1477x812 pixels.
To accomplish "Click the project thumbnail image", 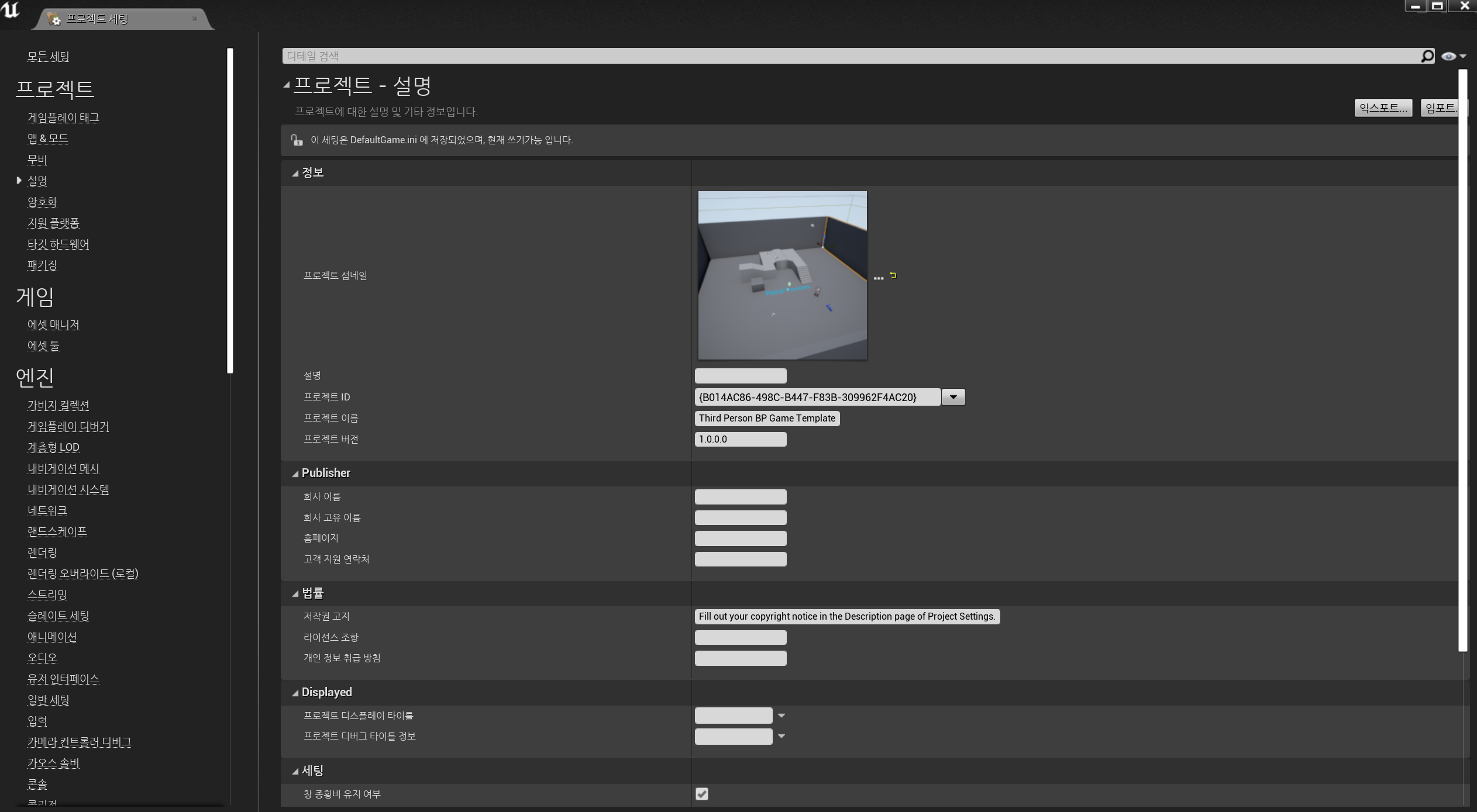I will click(783, 275).
